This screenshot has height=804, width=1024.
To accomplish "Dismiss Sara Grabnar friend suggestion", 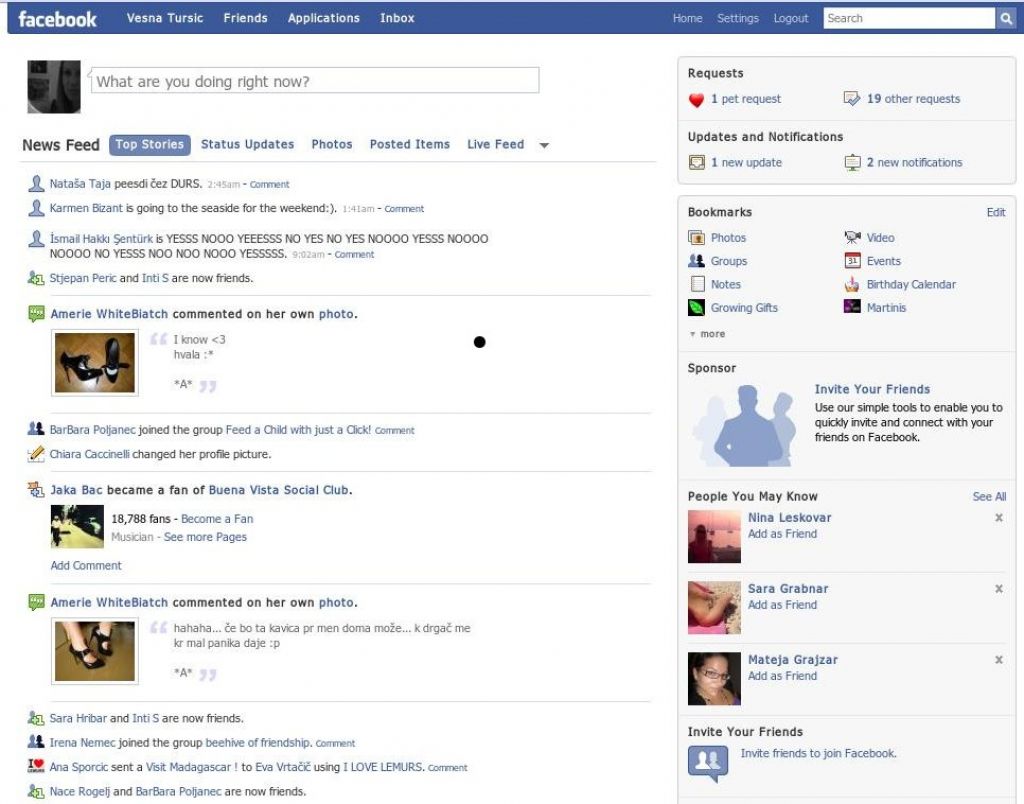I will pyautogui.click(x=999, y=589).
